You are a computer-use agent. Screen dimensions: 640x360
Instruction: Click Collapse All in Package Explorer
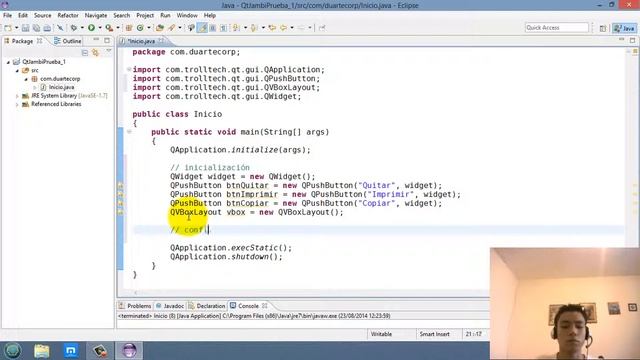tap(85, 52)
